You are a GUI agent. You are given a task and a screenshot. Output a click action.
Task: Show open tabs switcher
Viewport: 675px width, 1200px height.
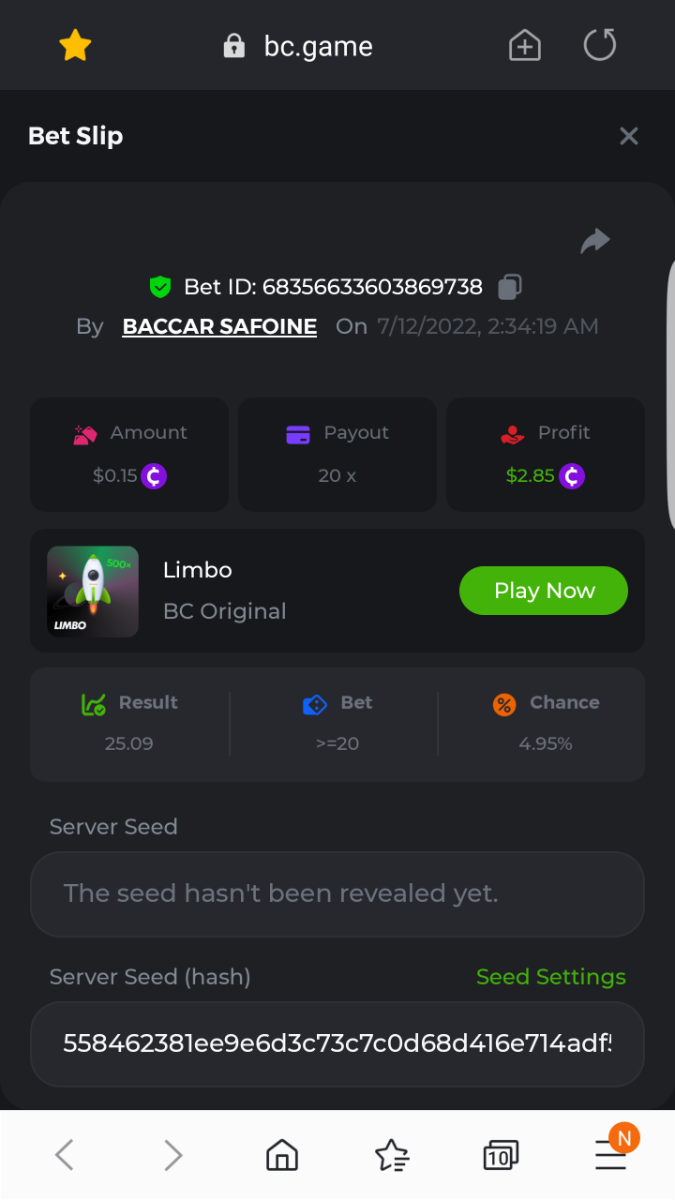pos(500,1156)
